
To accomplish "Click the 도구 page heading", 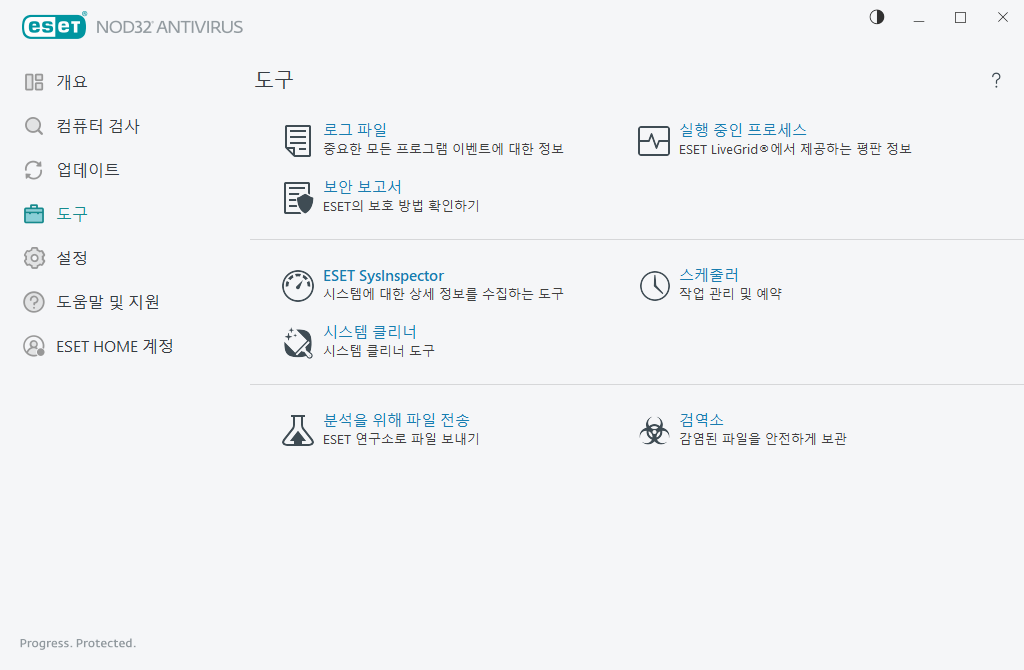I will pyautogui.click(x=274, y=80).
